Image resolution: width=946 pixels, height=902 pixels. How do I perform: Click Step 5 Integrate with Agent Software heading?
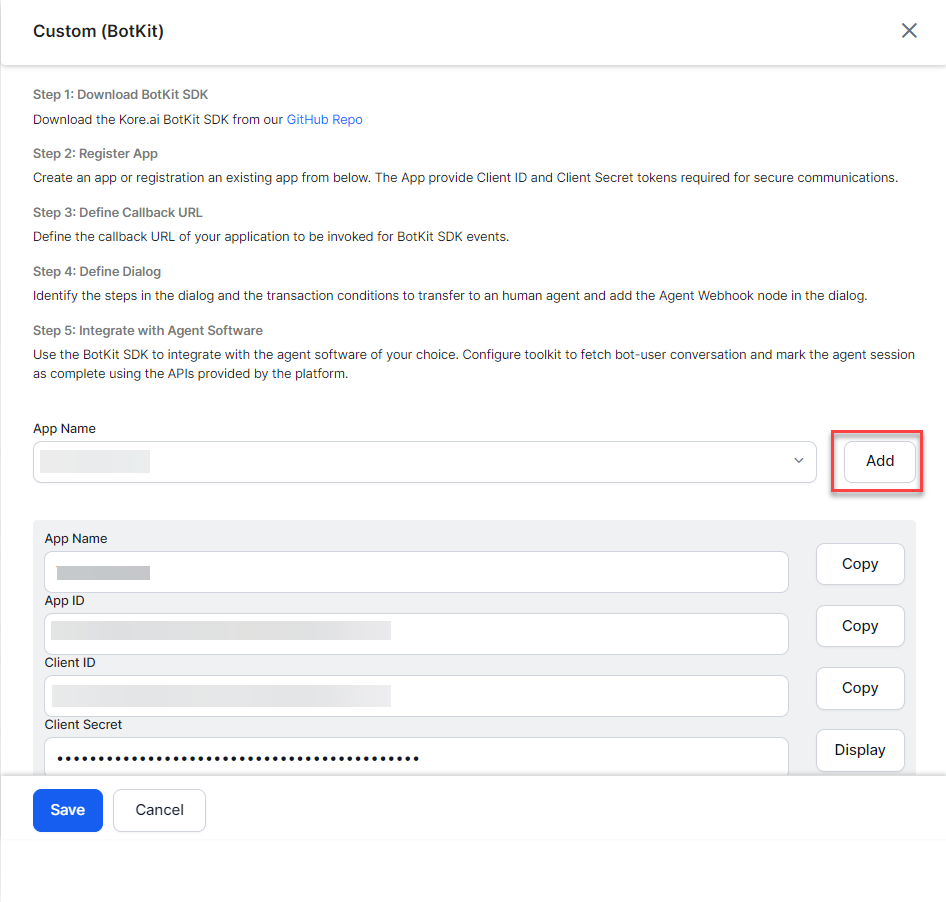[x=148, y=331]
